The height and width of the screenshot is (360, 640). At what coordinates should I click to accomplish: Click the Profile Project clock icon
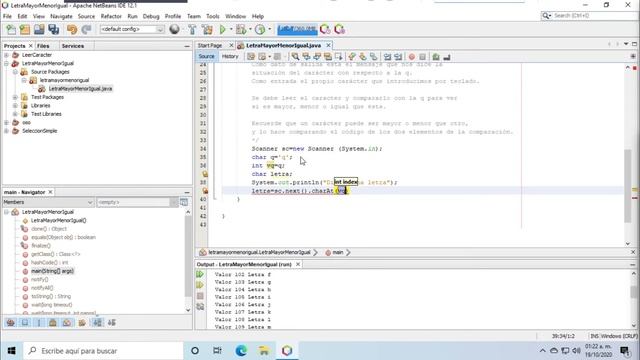click(x=260, y=29)
